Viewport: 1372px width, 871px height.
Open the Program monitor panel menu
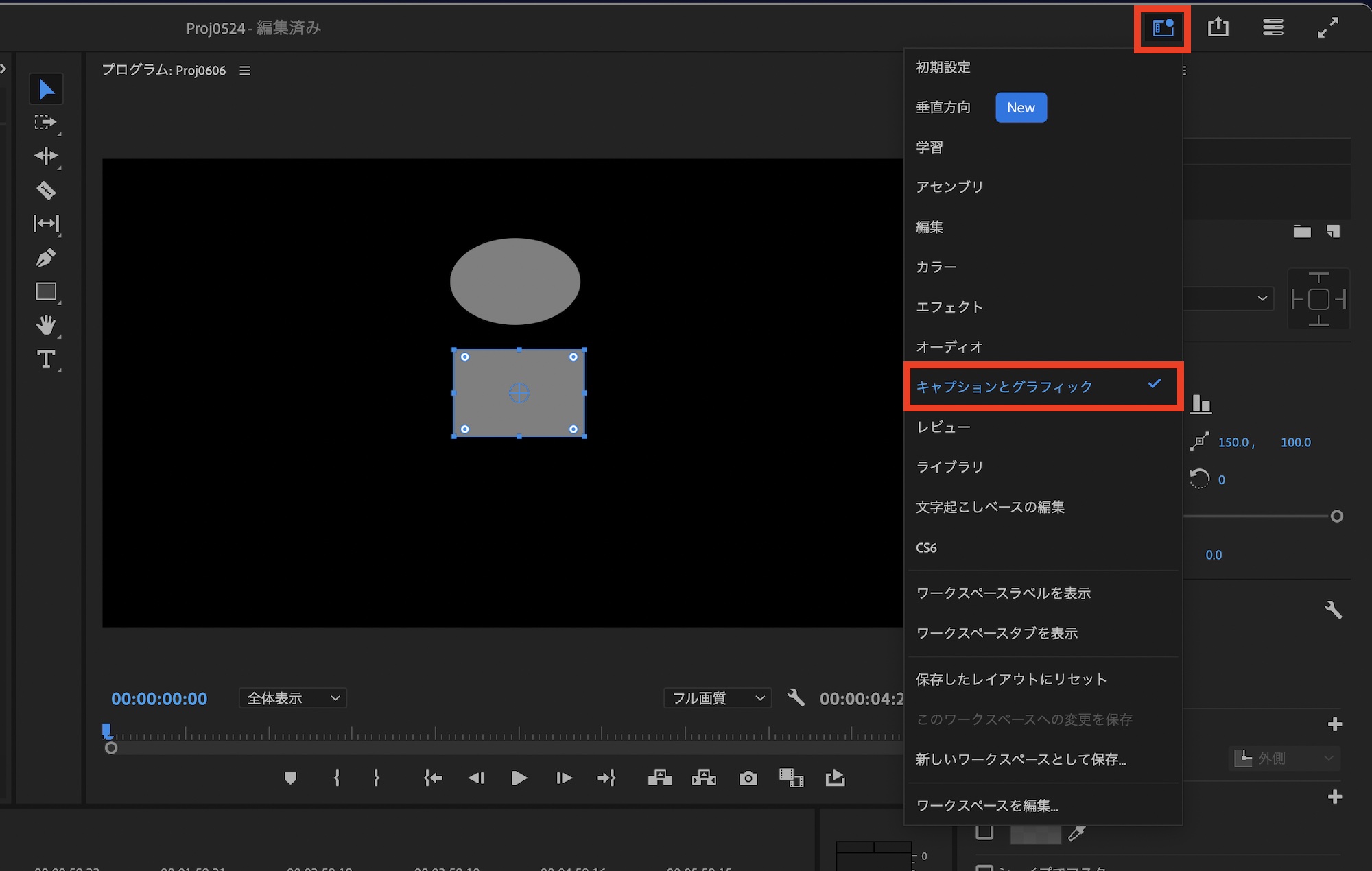pos(245,71)
